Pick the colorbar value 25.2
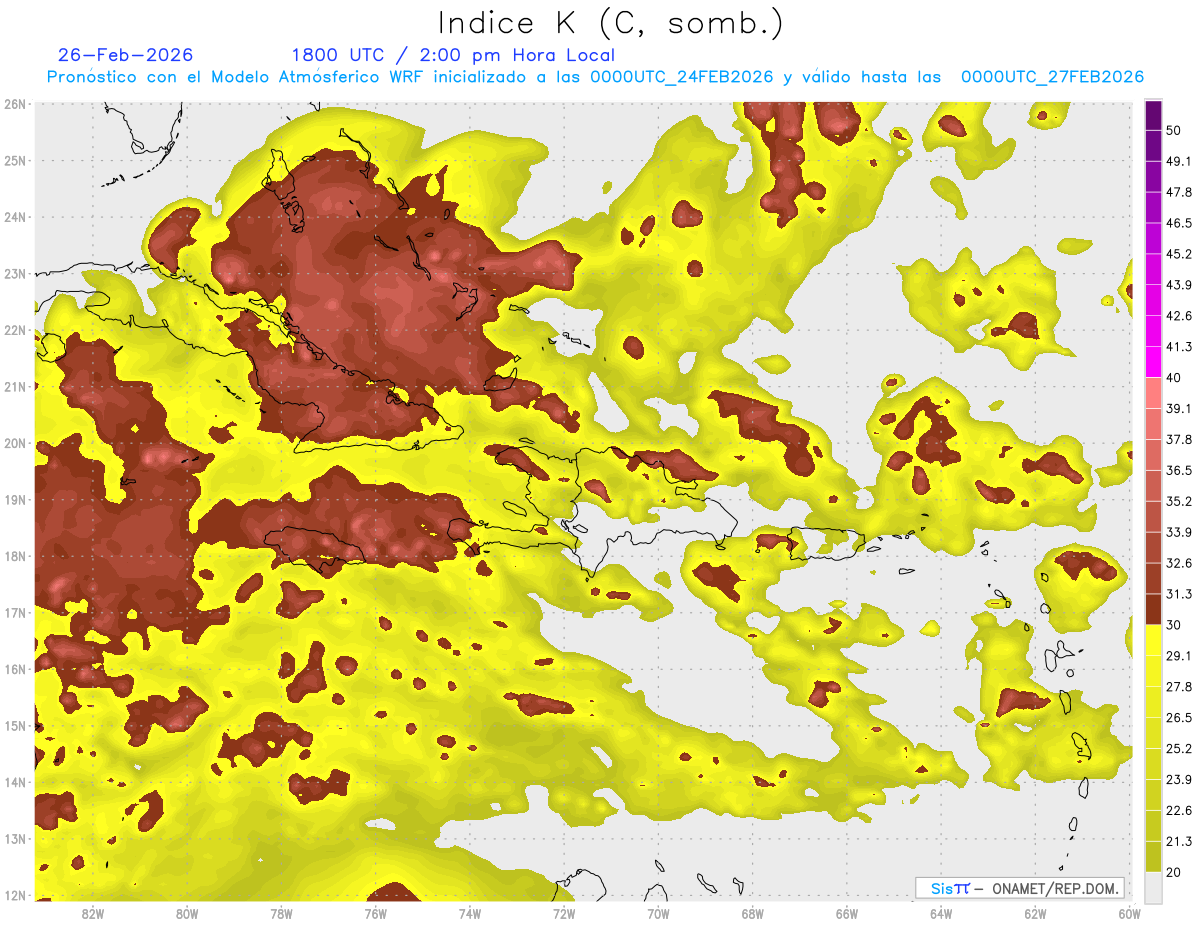This screenshot has height=927, width=1200. pyautogui.click(x=1179, y=749)
